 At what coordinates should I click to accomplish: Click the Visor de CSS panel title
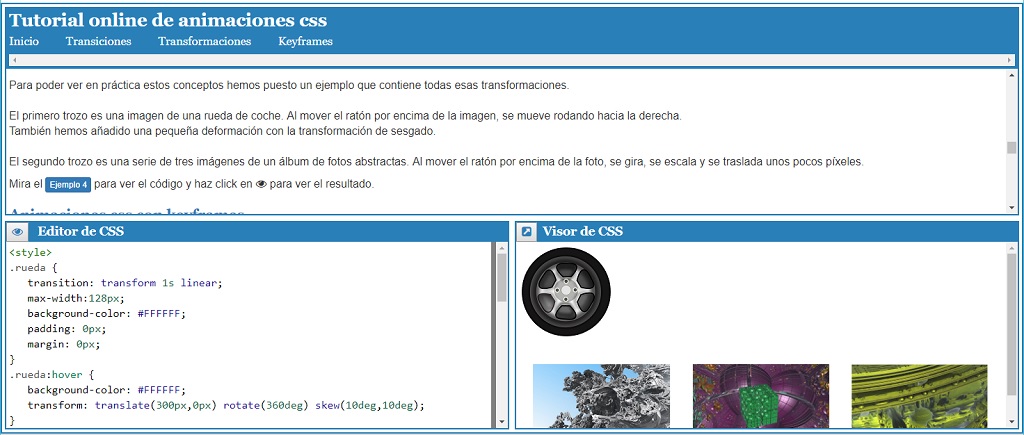(x=583, y=231)
